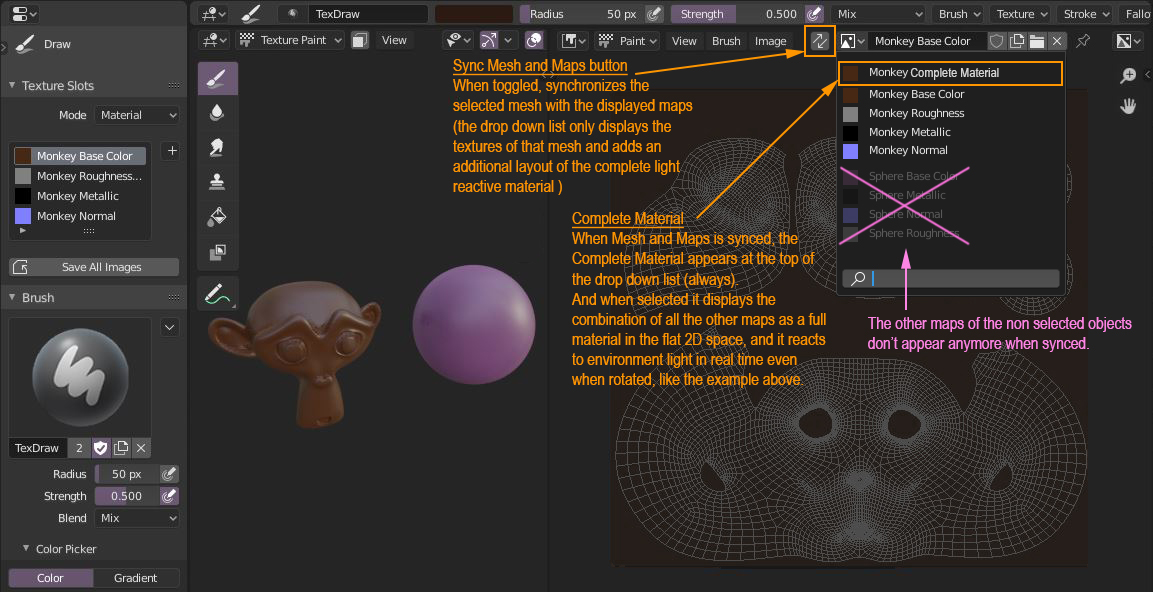Open the Image menu in the image editor
This screenshot has width=1153, height=592.
(771, 41)
